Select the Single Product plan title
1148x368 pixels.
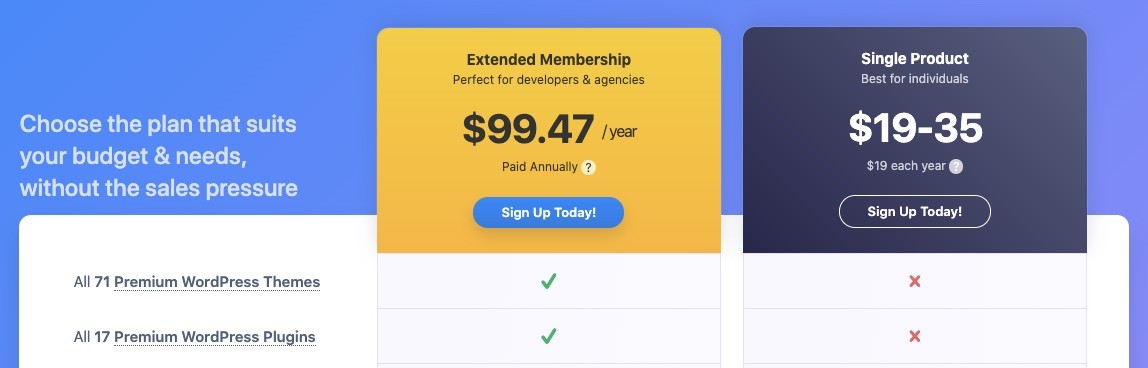[914, 59]
